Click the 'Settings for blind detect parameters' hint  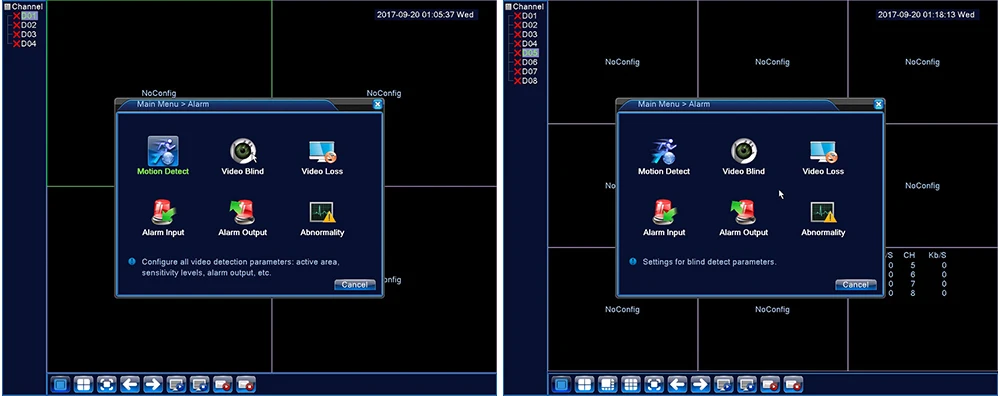click(x=709, y=262)
